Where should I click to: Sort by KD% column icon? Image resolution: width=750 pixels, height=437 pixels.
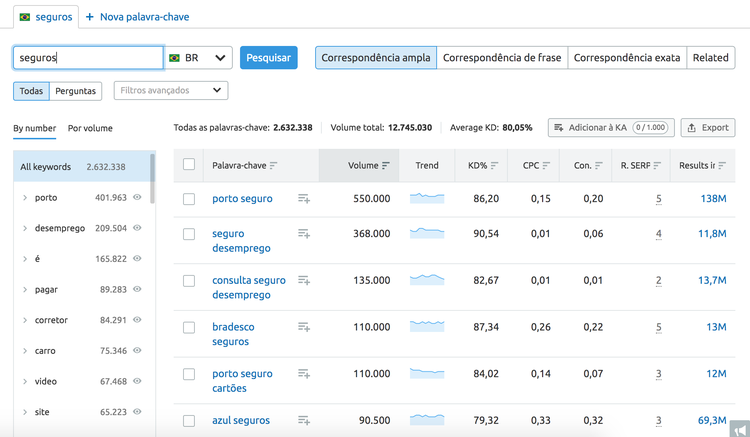pos(495,165)
